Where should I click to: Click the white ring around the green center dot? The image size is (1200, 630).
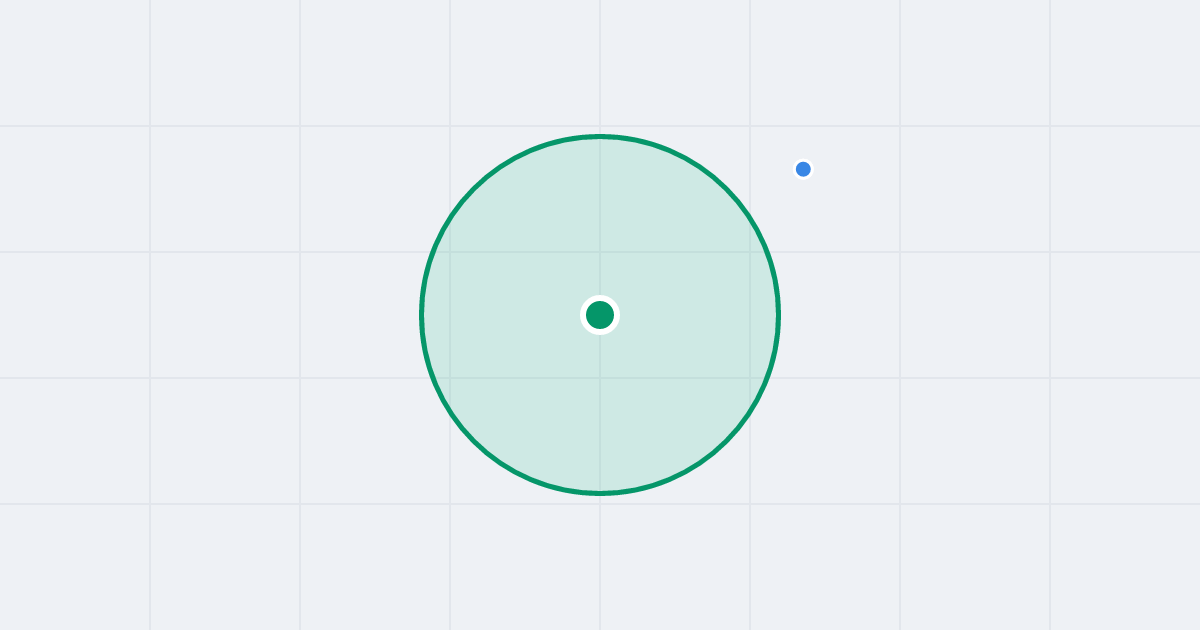600,297
